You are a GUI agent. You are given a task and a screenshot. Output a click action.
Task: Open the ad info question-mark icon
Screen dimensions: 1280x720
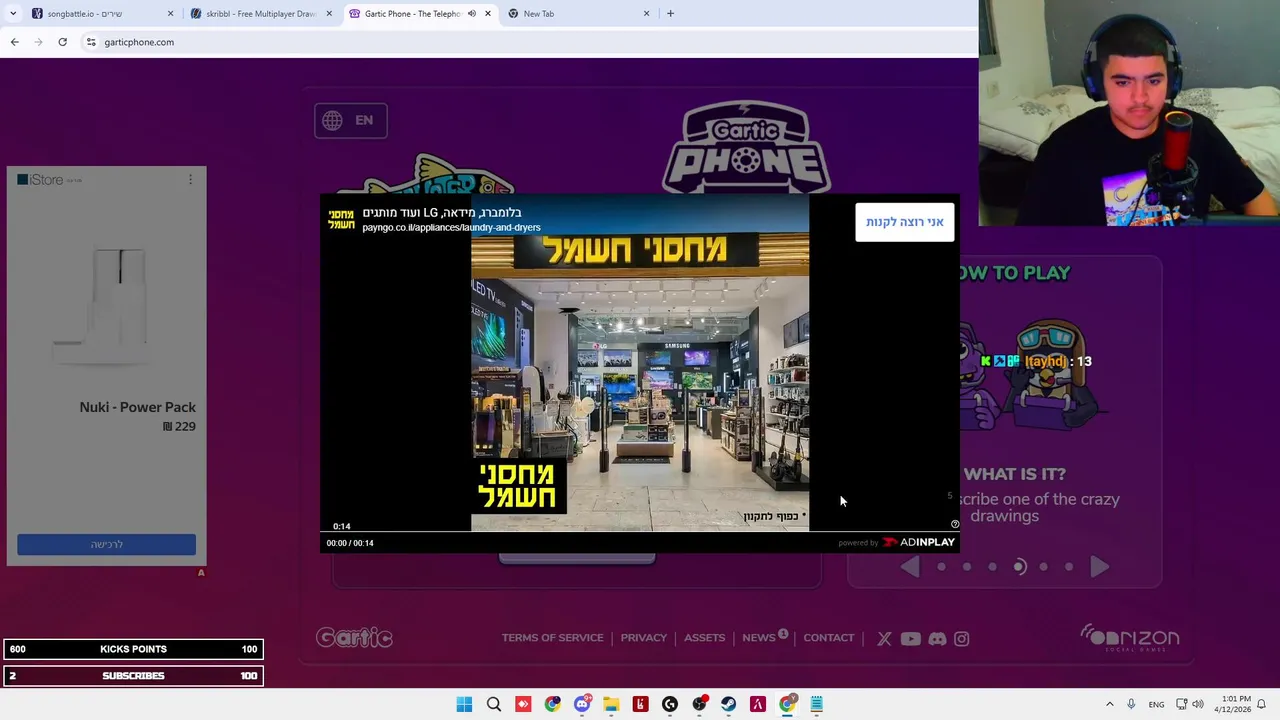tap(954, 524)
